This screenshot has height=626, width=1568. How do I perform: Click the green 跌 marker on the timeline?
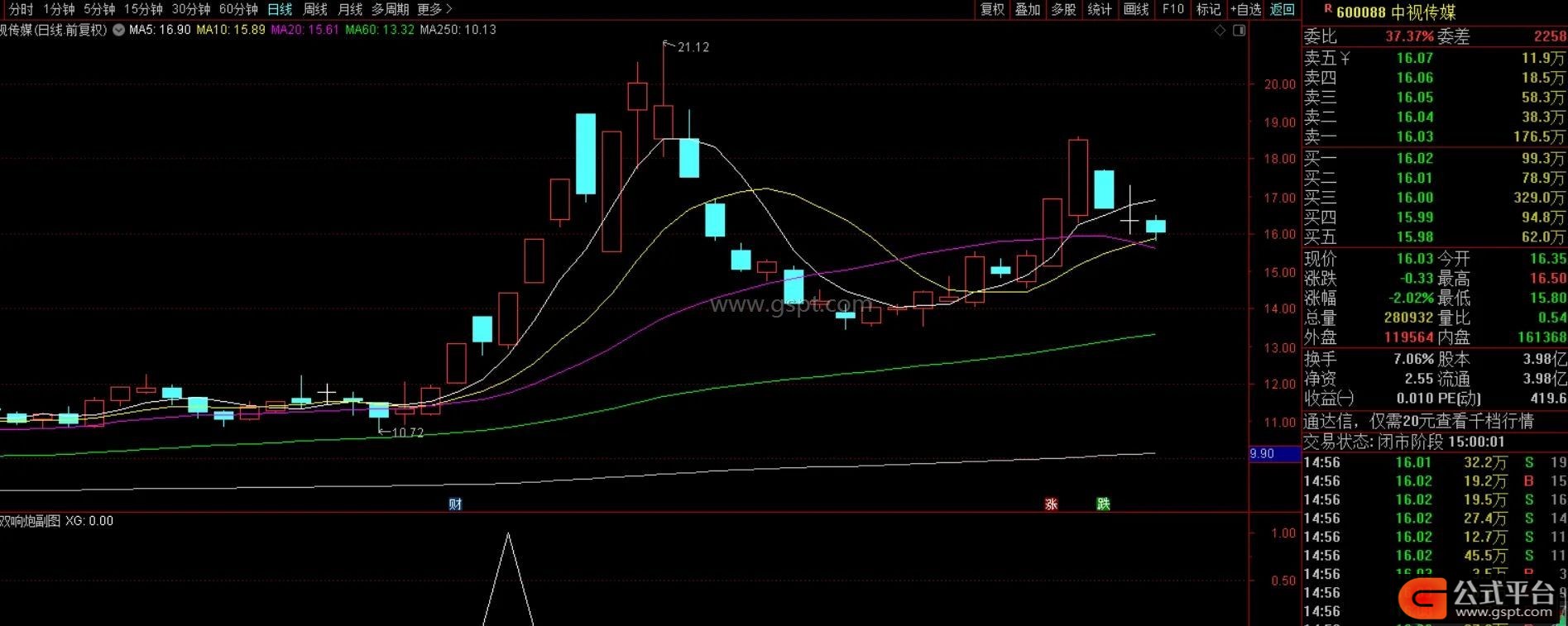(x=1103, y=504)
